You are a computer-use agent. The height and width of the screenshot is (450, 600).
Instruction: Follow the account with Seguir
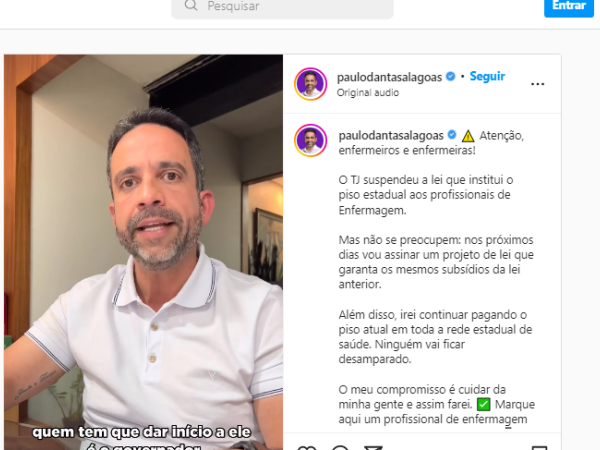coord(487,76)
